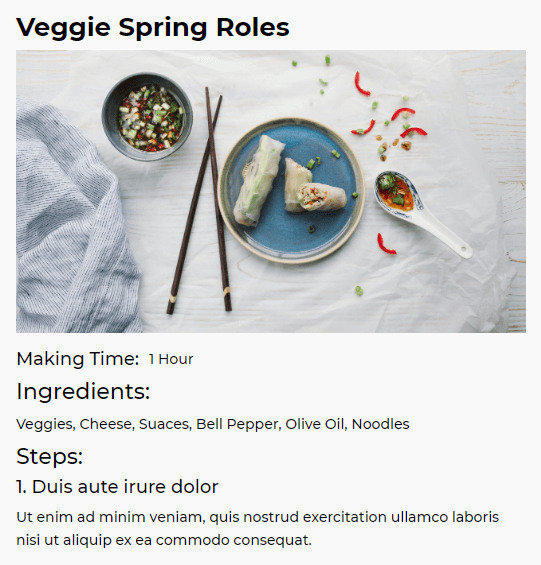The height and width of the screenshot is (565, 541).
Task: Click the blue plate with spring rolls
Action: point(291,190)
